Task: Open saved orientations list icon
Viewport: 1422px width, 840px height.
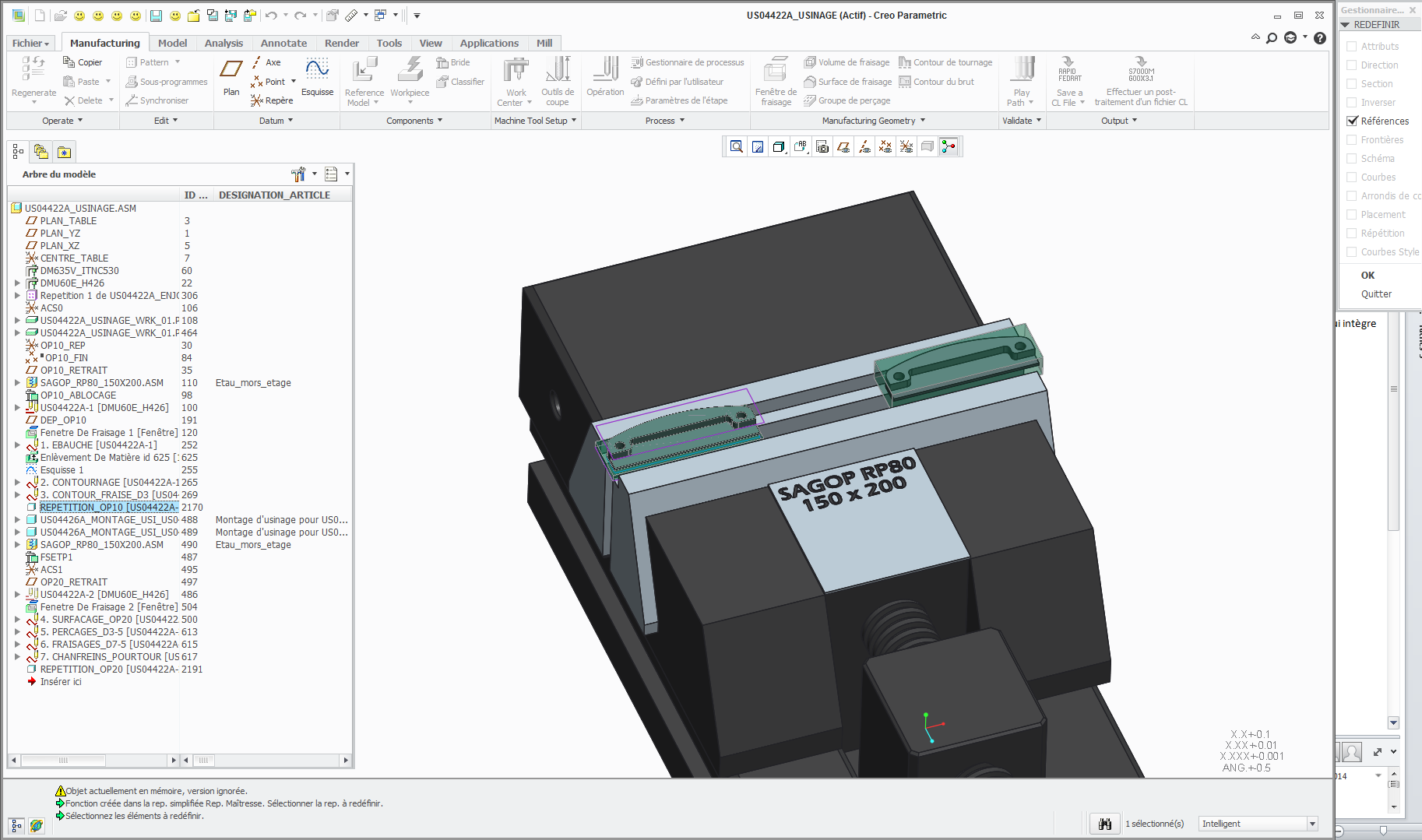Action: (x=801, y=146)
